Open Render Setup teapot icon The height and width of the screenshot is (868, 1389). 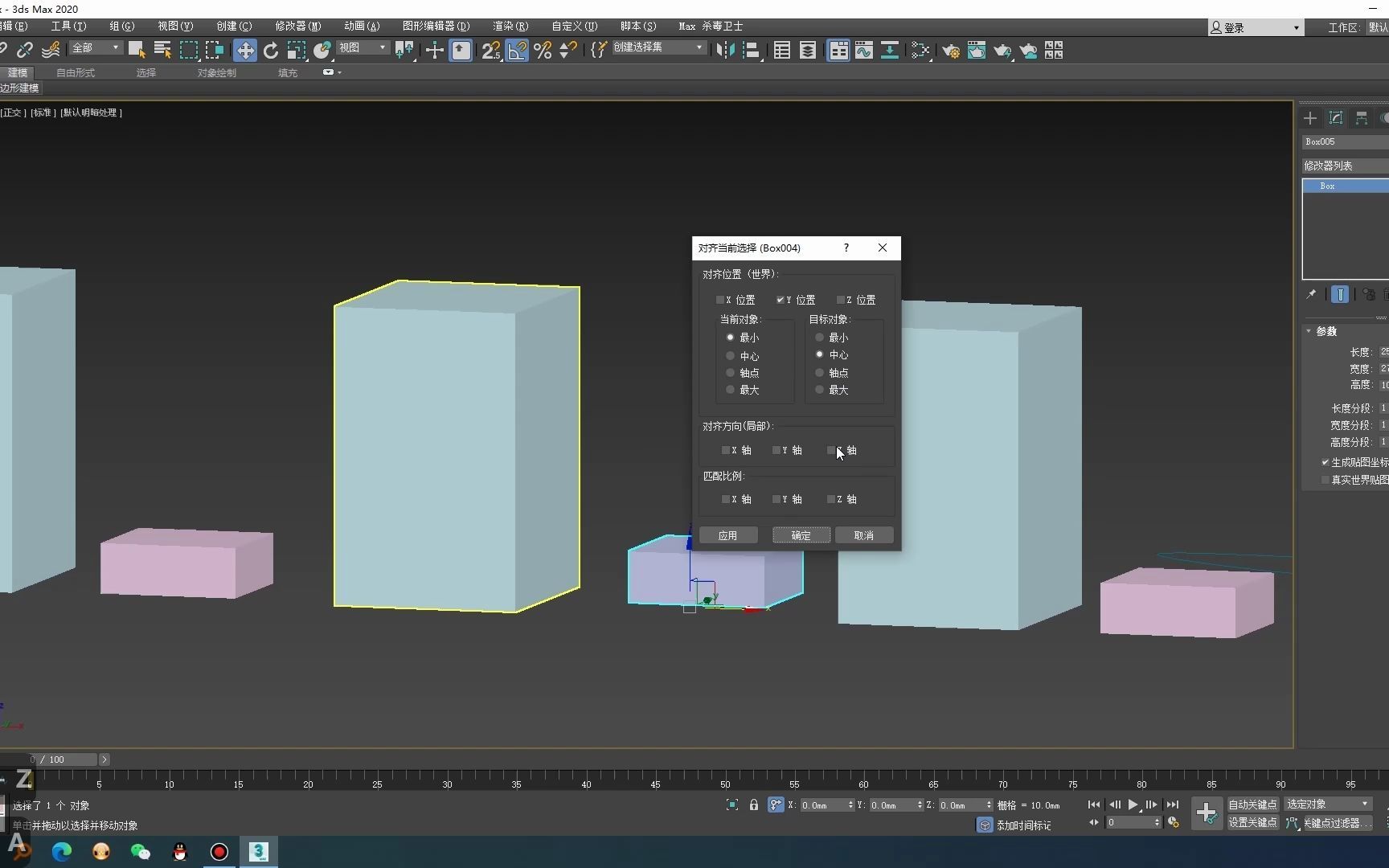(951, 51)
